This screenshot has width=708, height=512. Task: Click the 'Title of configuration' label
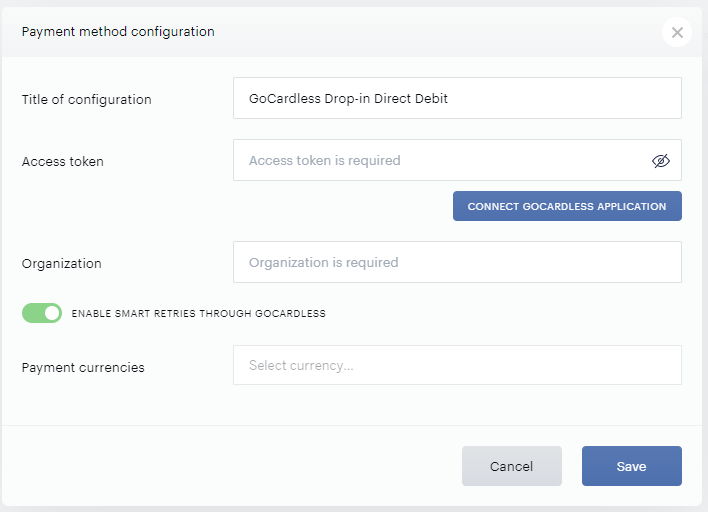[x=86, y=99]
